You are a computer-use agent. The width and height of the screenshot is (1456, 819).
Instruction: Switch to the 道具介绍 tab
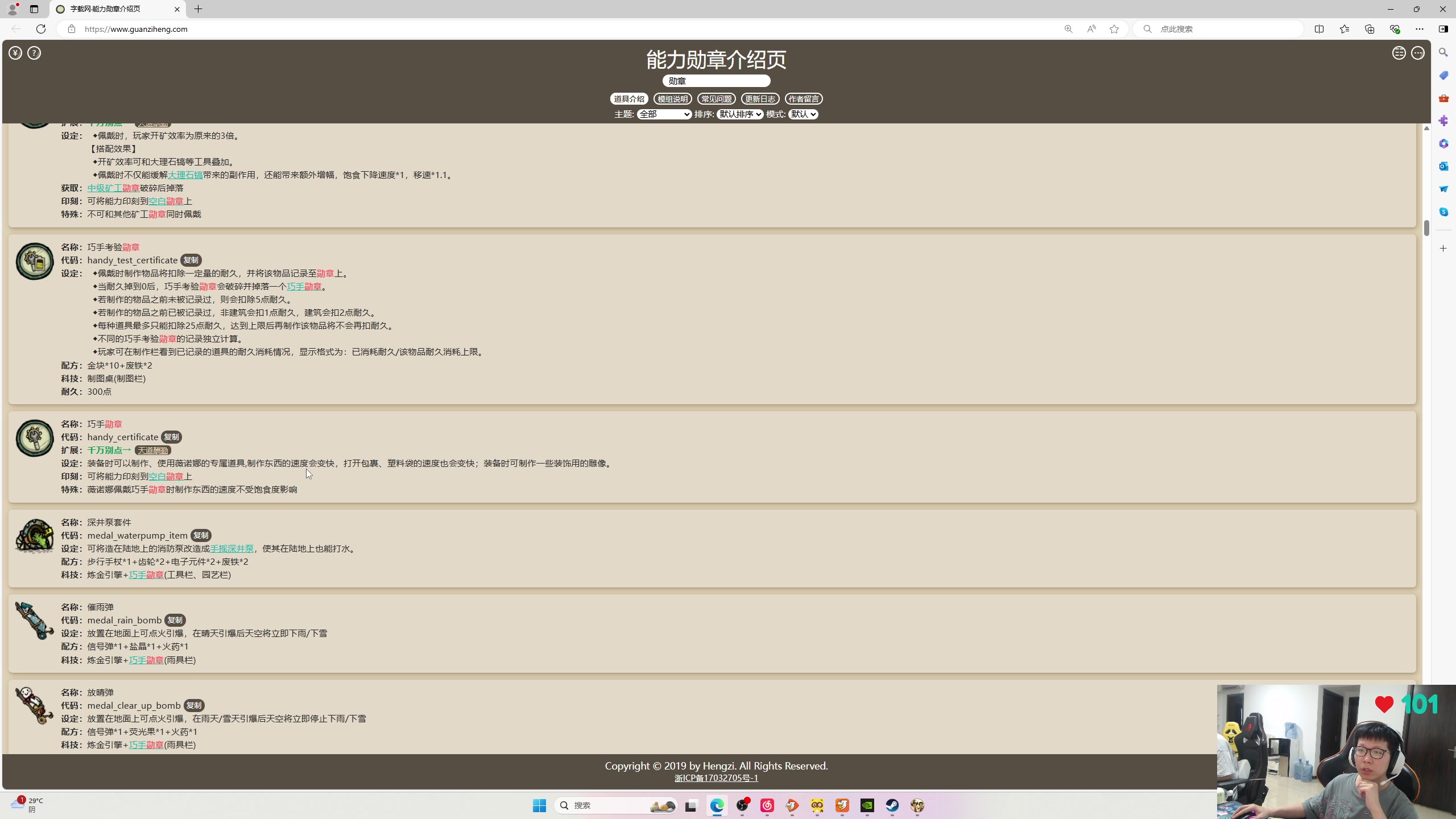(x=629, y=99)
